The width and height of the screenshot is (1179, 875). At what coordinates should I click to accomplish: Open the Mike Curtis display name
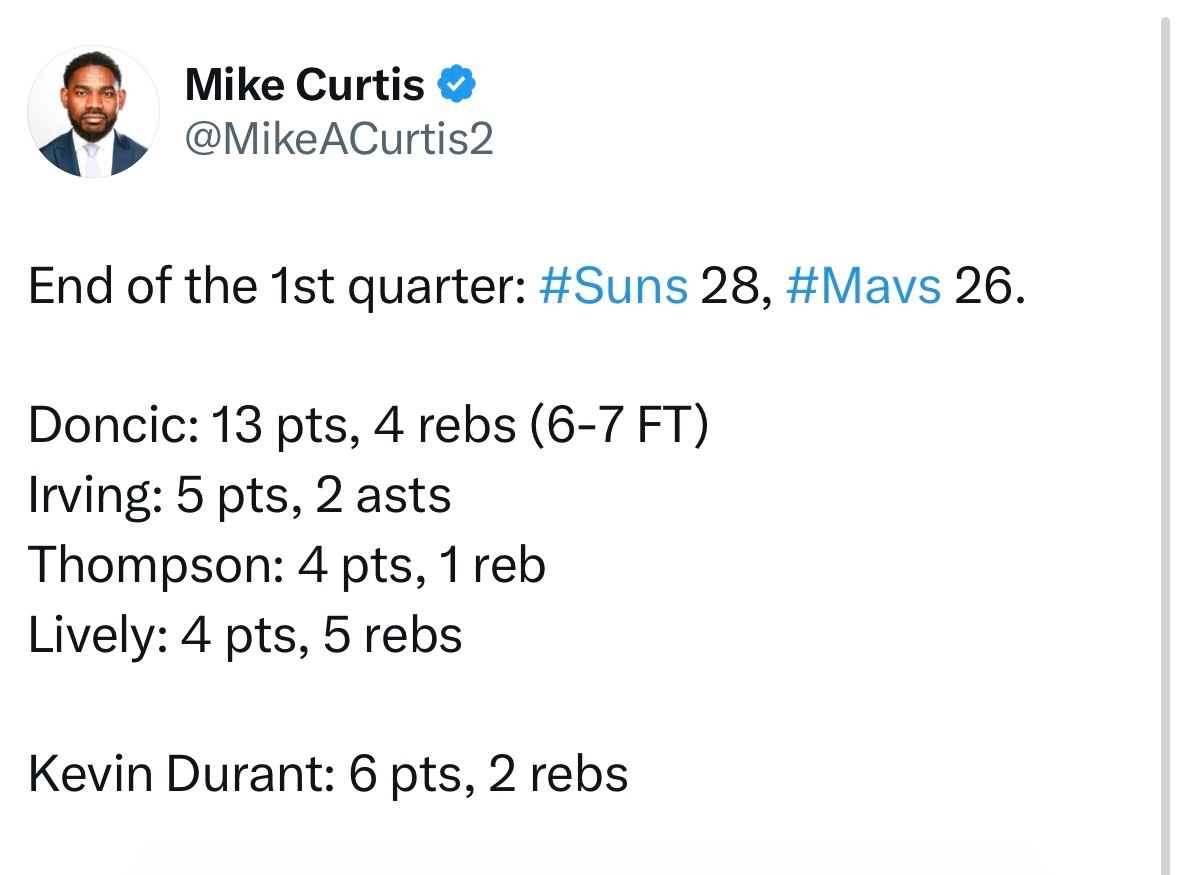tap(305, 84)
